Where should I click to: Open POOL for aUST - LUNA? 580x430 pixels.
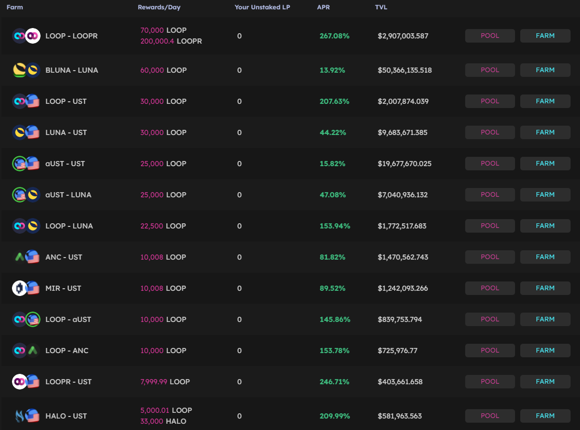[490, 195]
